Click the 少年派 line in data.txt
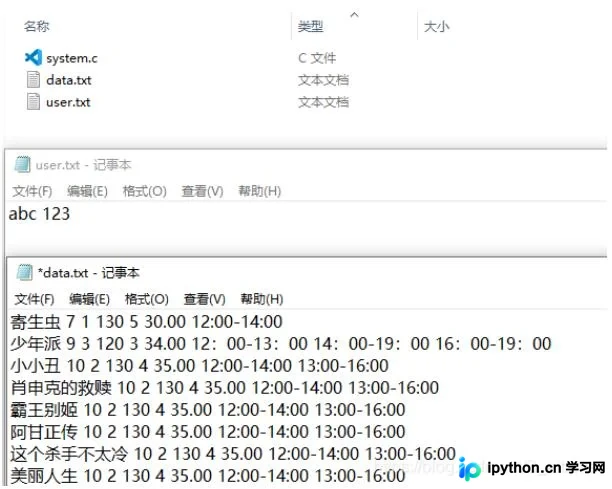The image size is (612, 489). point(281,343)
